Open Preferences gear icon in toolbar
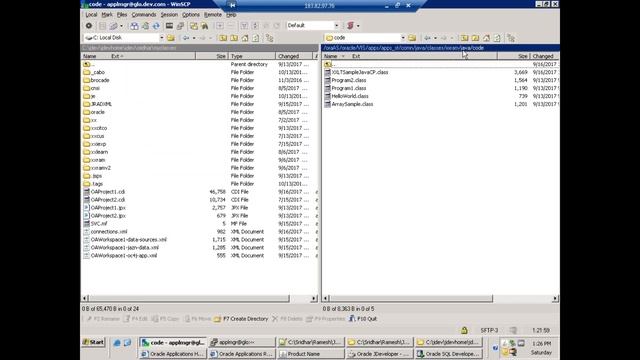Screen dimensions: 640x360 (89, 26)
